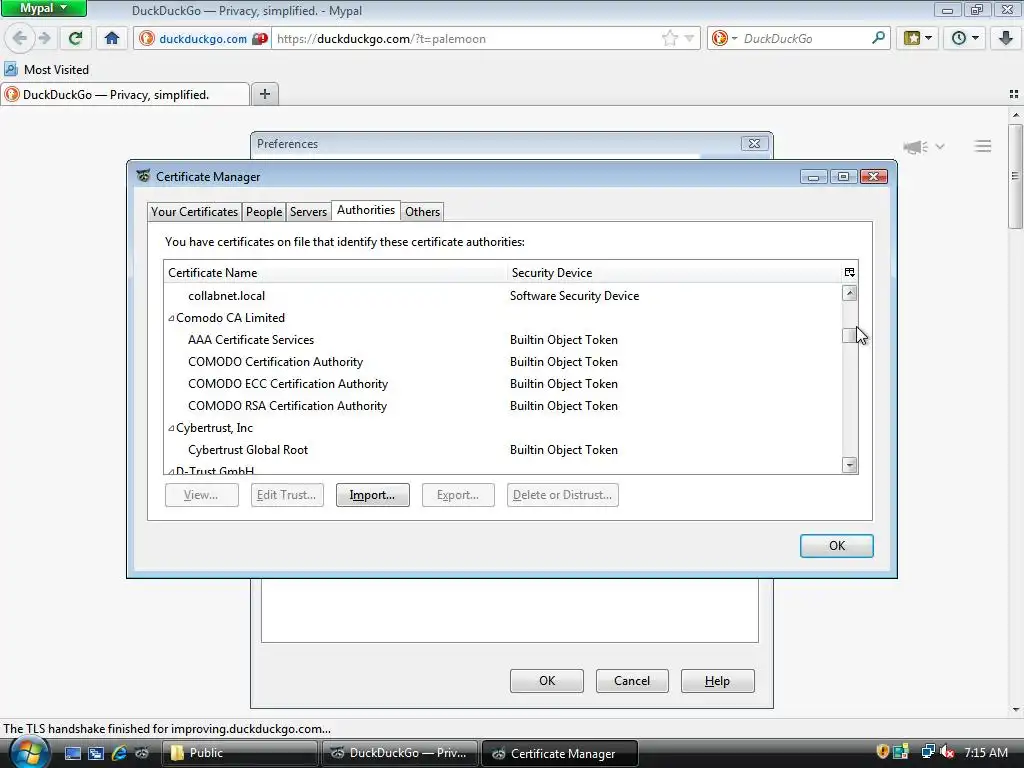
Task: Click Help in the Preferences window
Action: point(717,680)
